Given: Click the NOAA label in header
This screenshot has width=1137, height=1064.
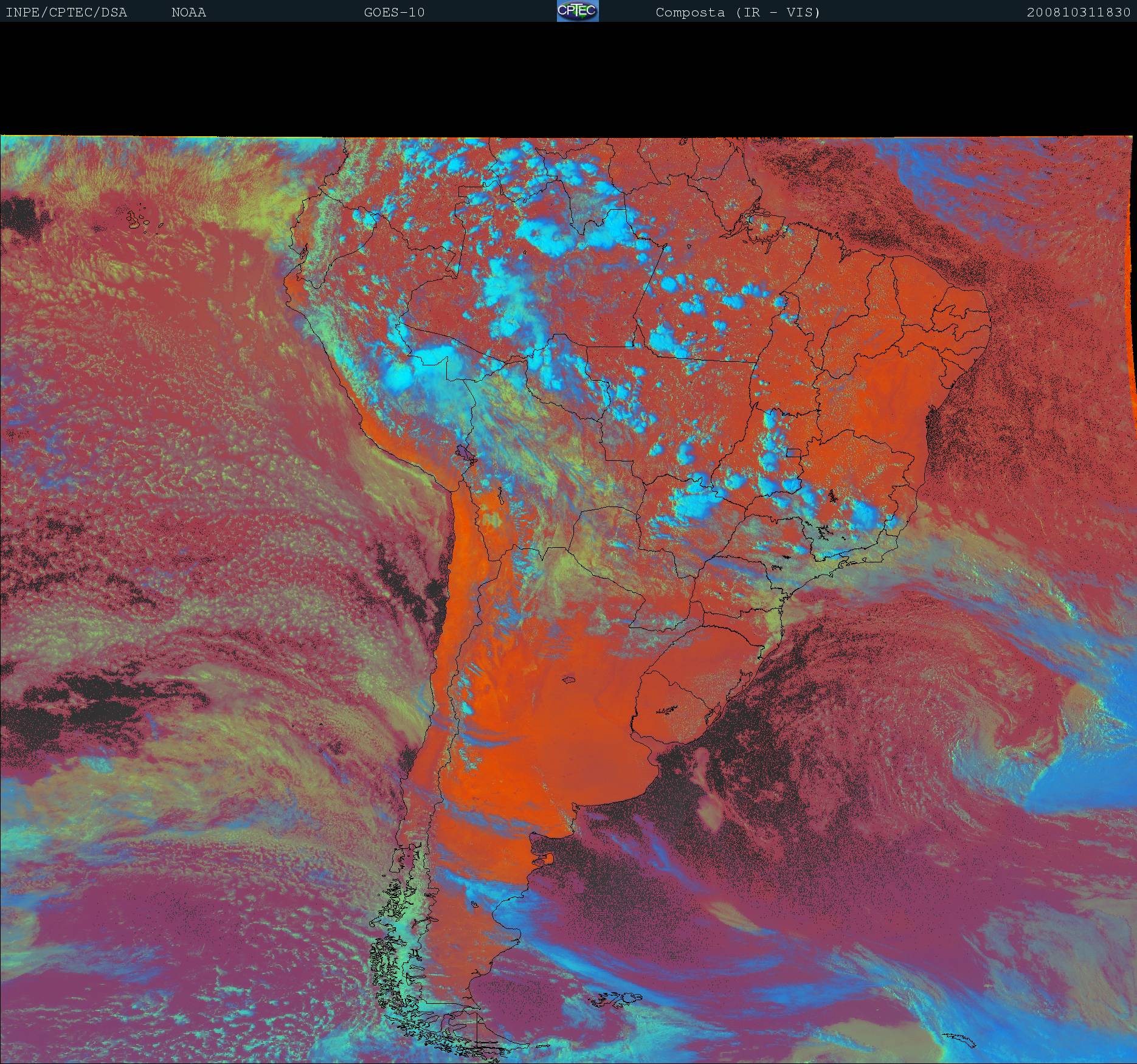Looking at the screenshot, I should tap(188, 12).
